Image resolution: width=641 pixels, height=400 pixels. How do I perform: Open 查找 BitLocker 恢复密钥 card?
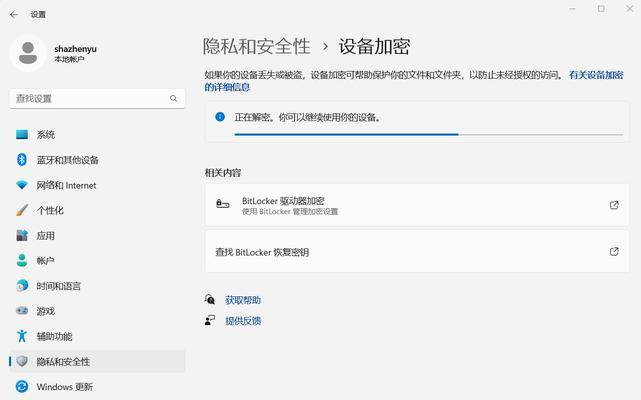pyautogui.click(x=417, y=252)
